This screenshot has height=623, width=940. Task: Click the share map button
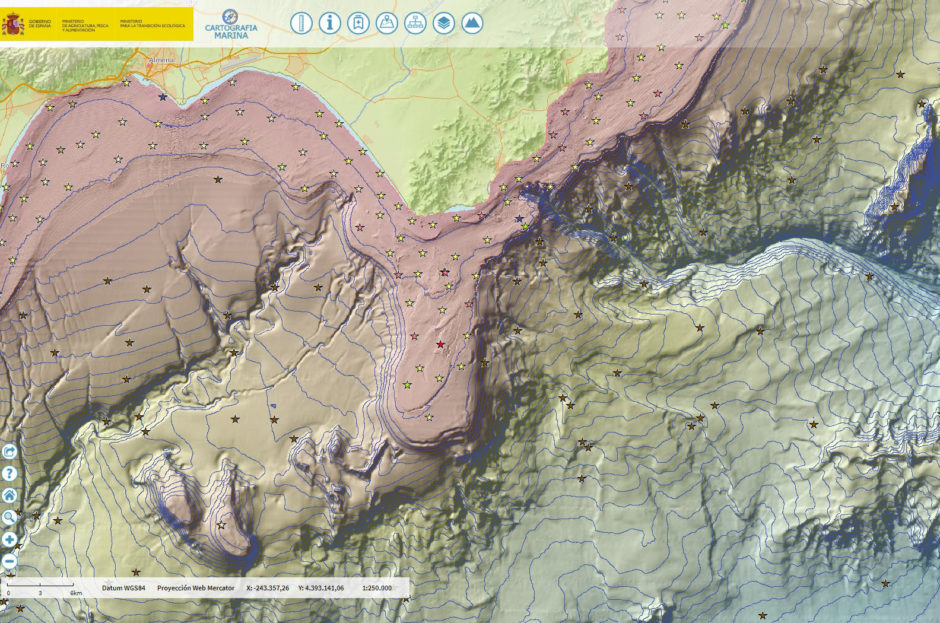(10, 452)
